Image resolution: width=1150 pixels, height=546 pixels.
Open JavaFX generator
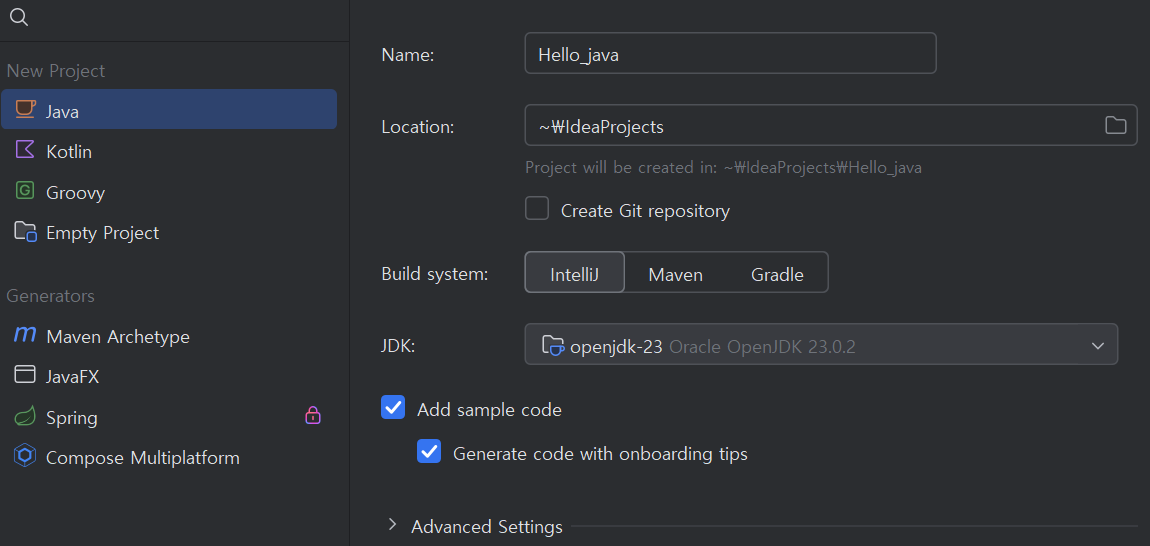click(169, 376)
